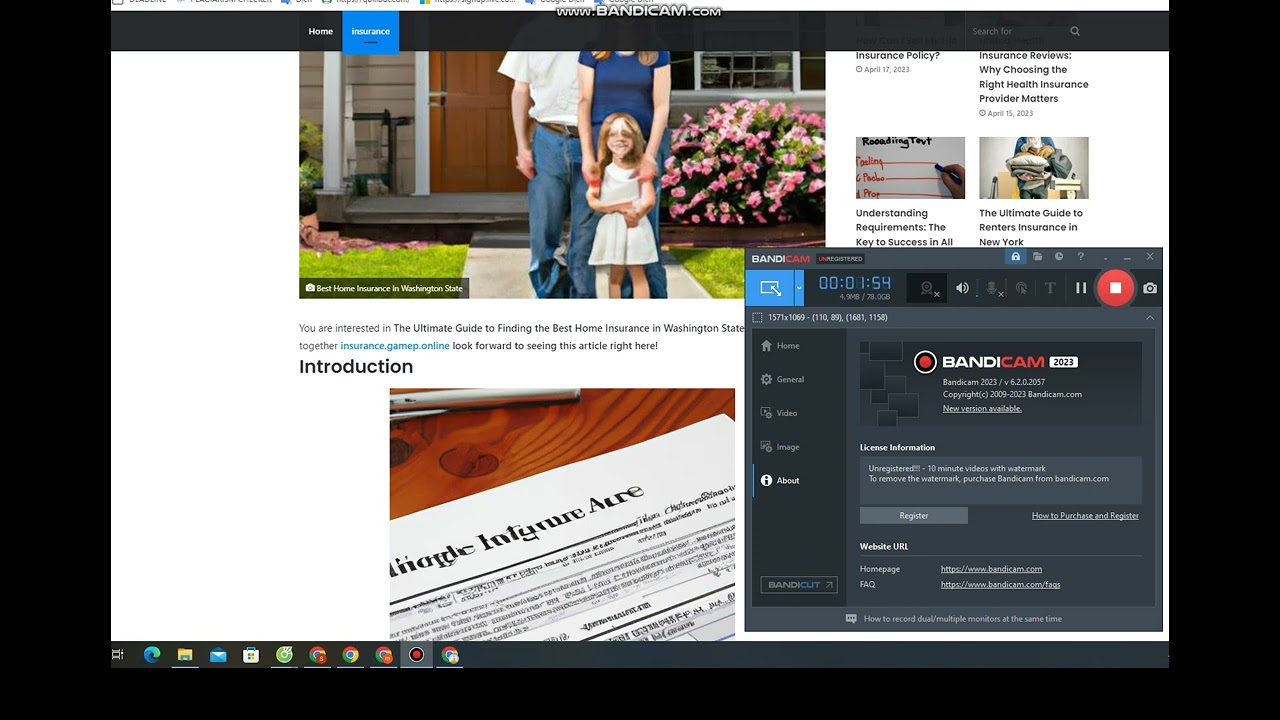Viewport: 1280px width, 720px height.
Task: Take a screenshot using the camera icon
Action: point(1150,288)
